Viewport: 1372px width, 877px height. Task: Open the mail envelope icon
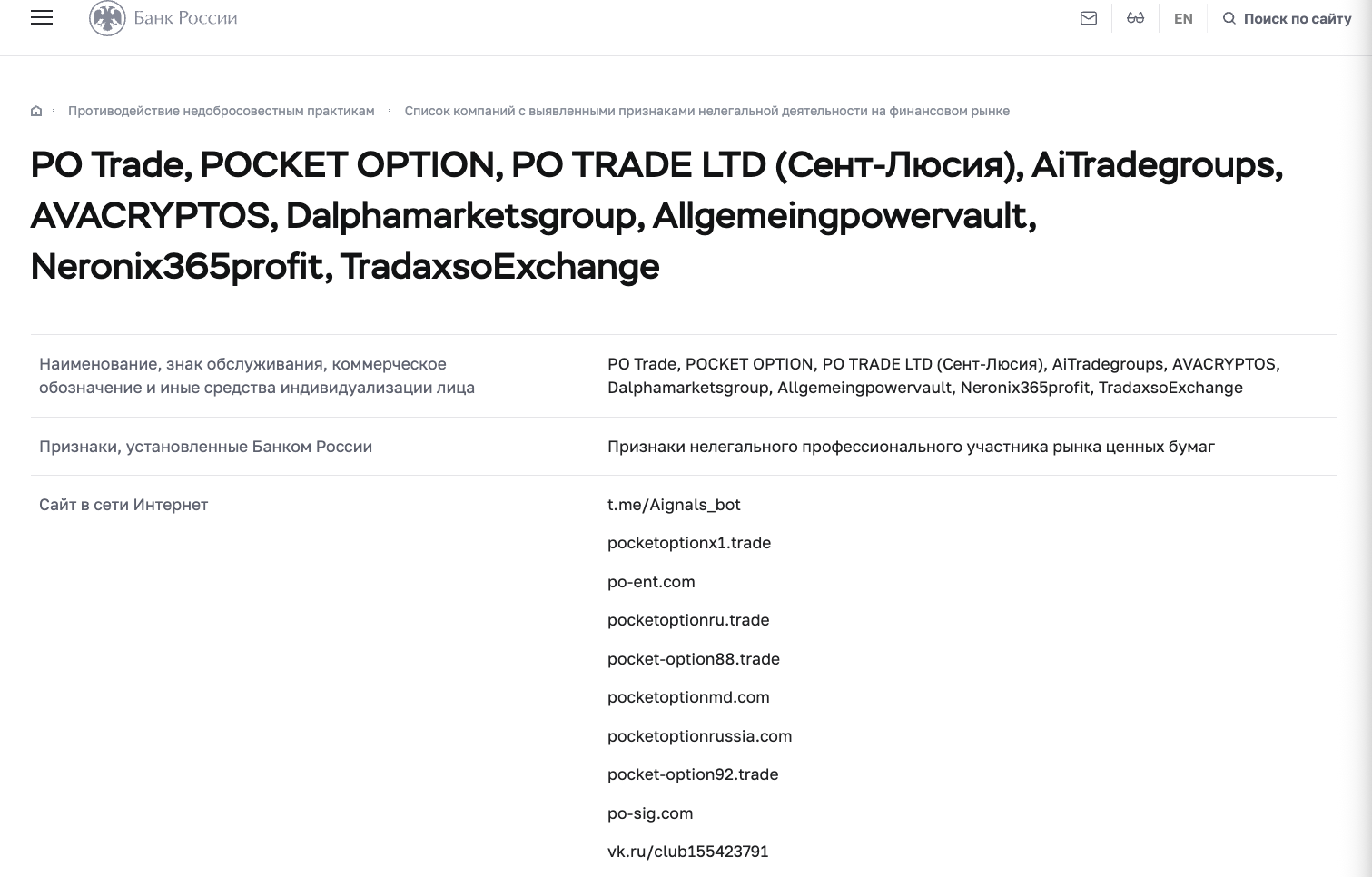coord(1089,18)
